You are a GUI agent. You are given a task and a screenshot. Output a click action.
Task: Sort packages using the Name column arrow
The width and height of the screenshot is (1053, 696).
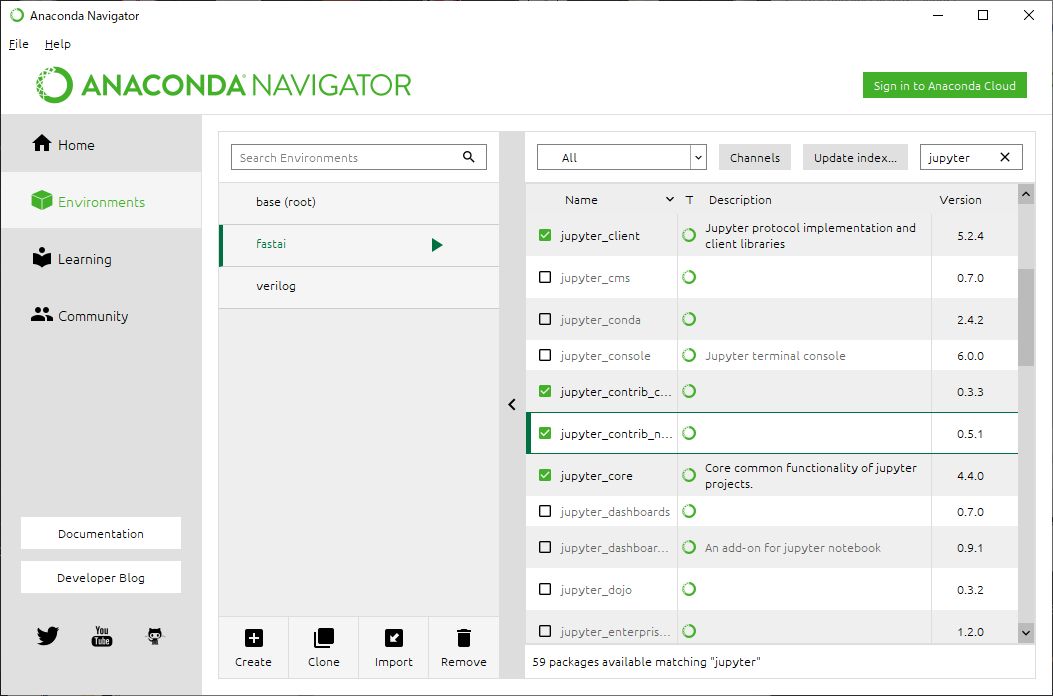click(670, 200)
